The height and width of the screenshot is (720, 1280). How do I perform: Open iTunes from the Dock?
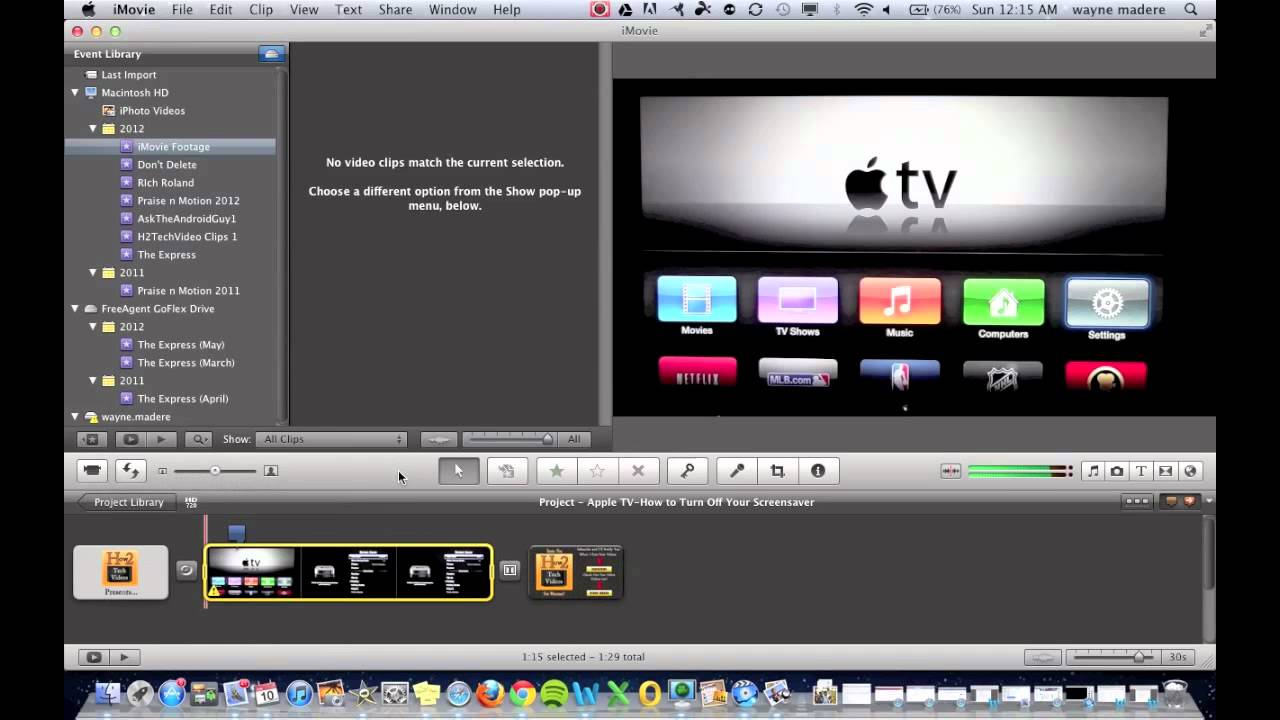tap(299, 693)
